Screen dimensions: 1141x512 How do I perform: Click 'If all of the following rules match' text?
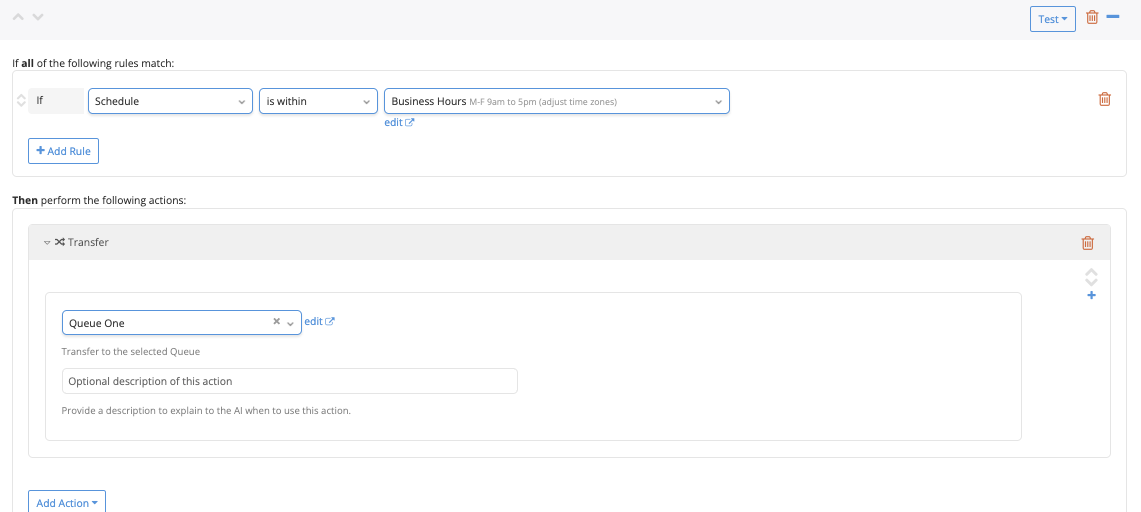pyautogui.click(x=93, y=63)
